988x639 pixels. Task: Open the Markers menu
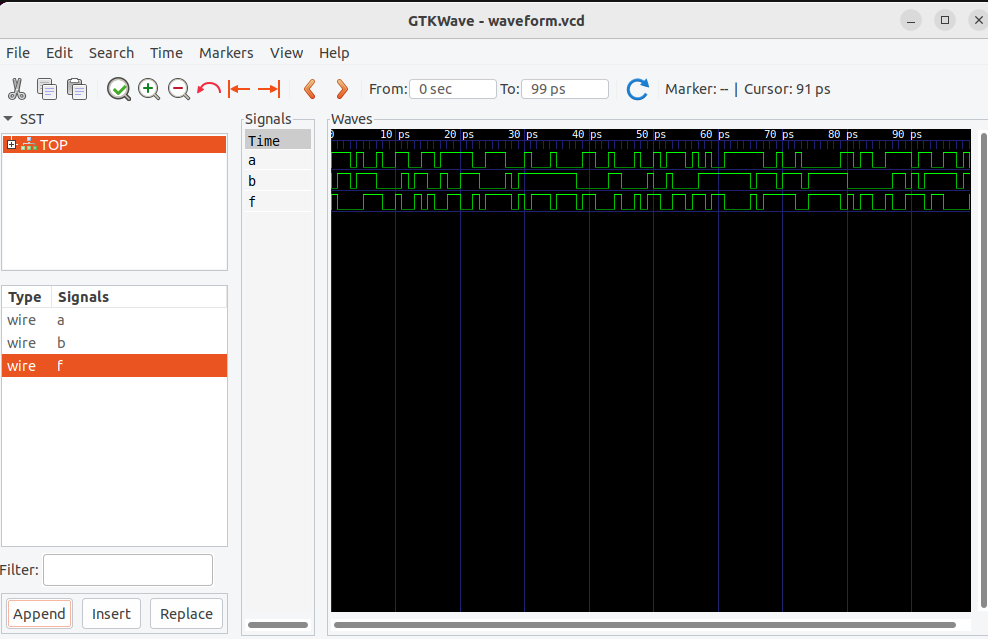point(226,52)
